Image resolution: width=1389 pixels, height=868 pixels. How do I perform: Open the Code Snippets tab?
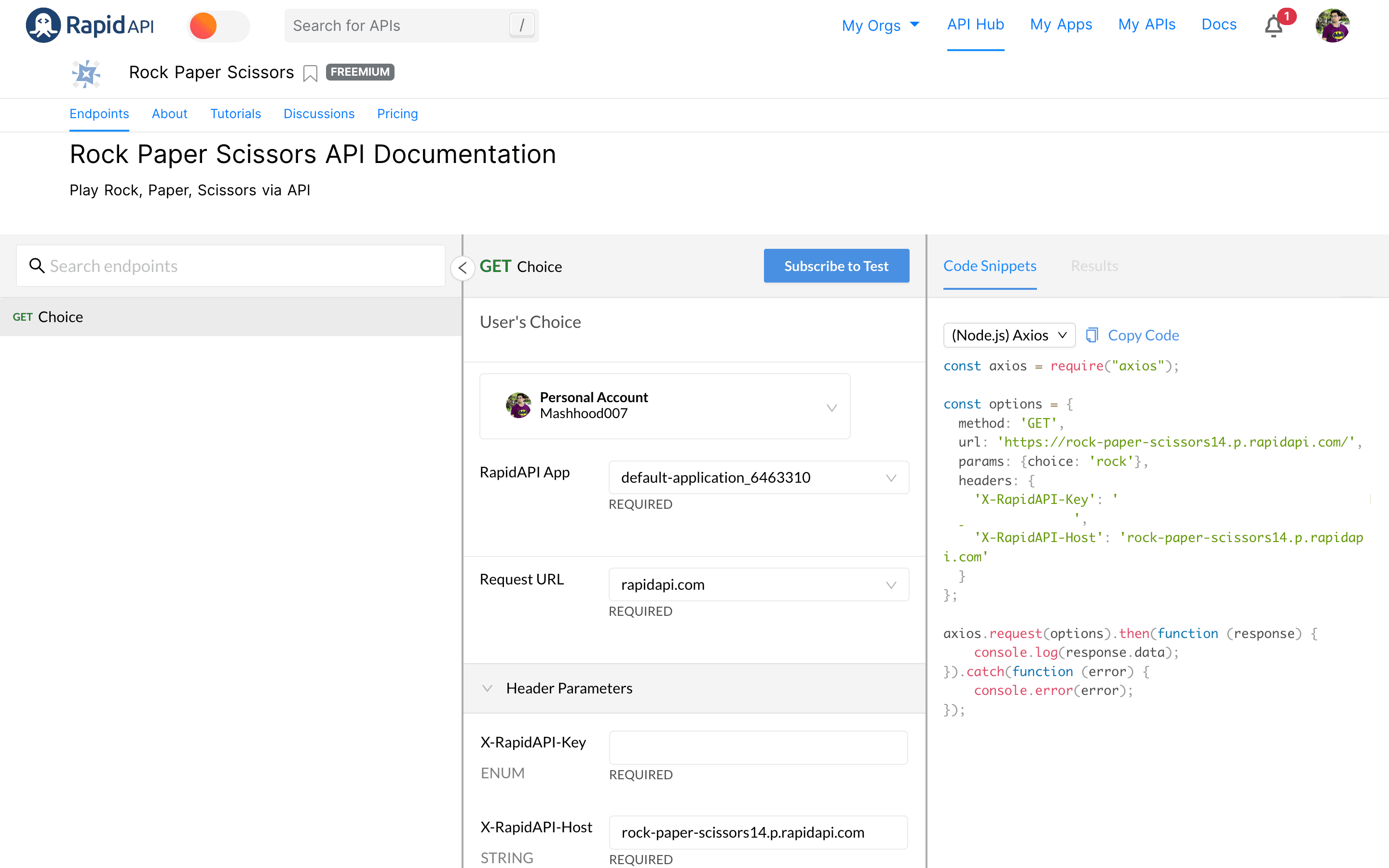pos(990,266)
